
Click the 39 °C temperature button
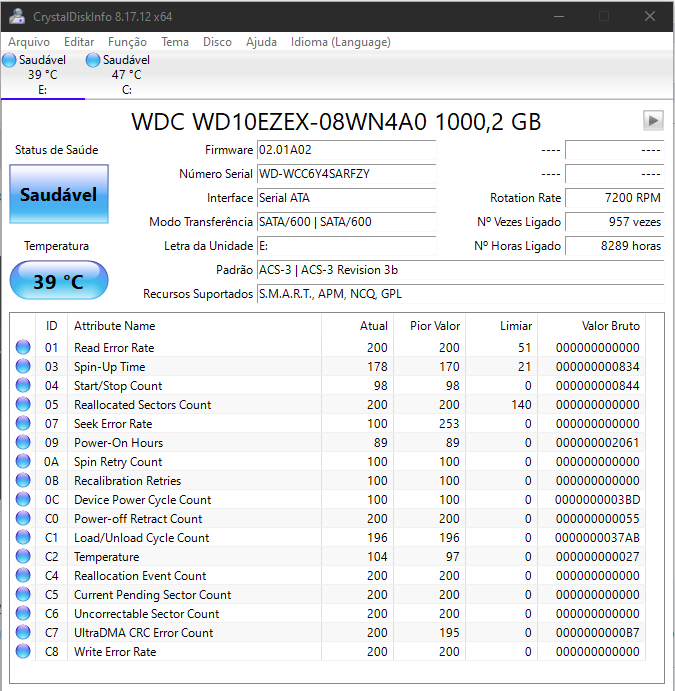click(59, 281)
